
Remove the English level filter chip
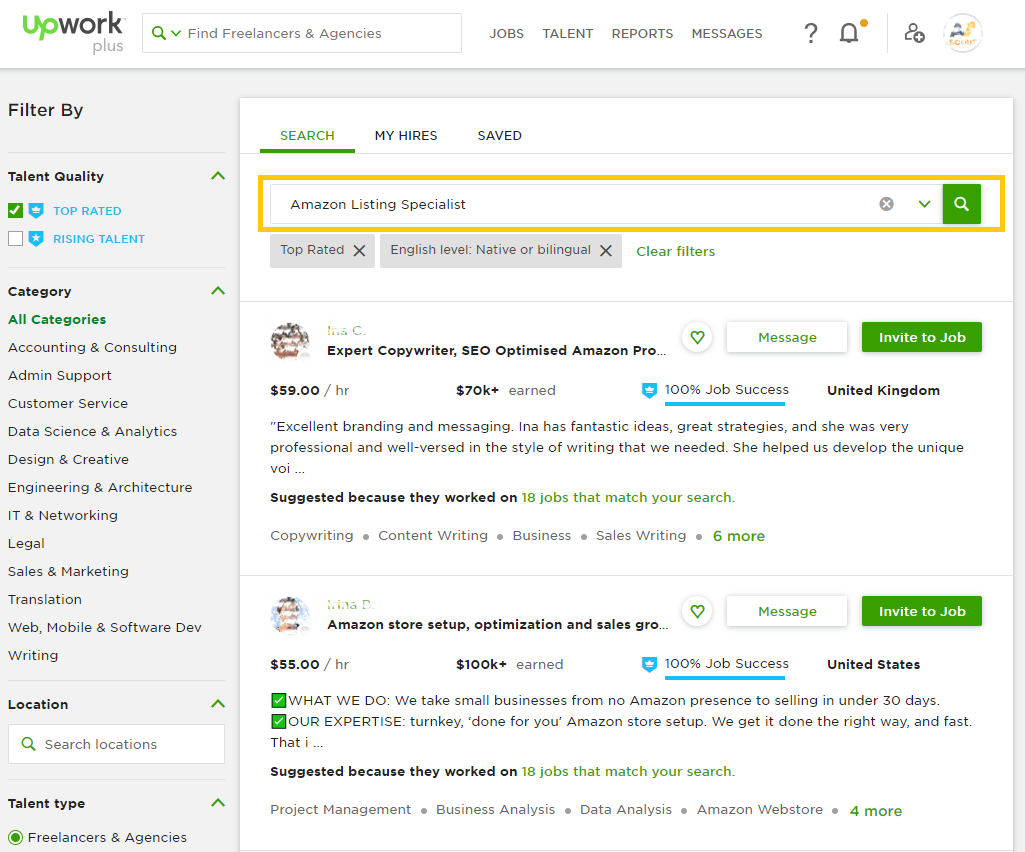pos(606,250)
